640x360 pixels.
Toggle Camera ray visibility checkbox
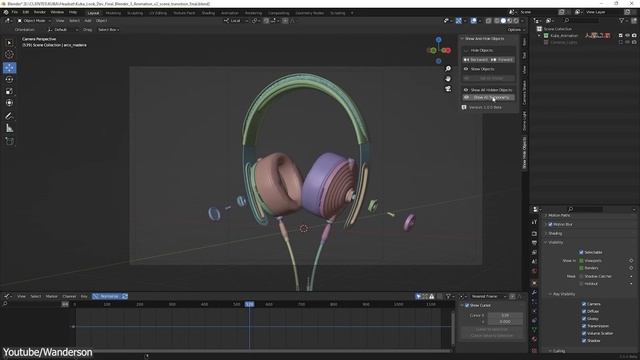[x=584, y=304]
